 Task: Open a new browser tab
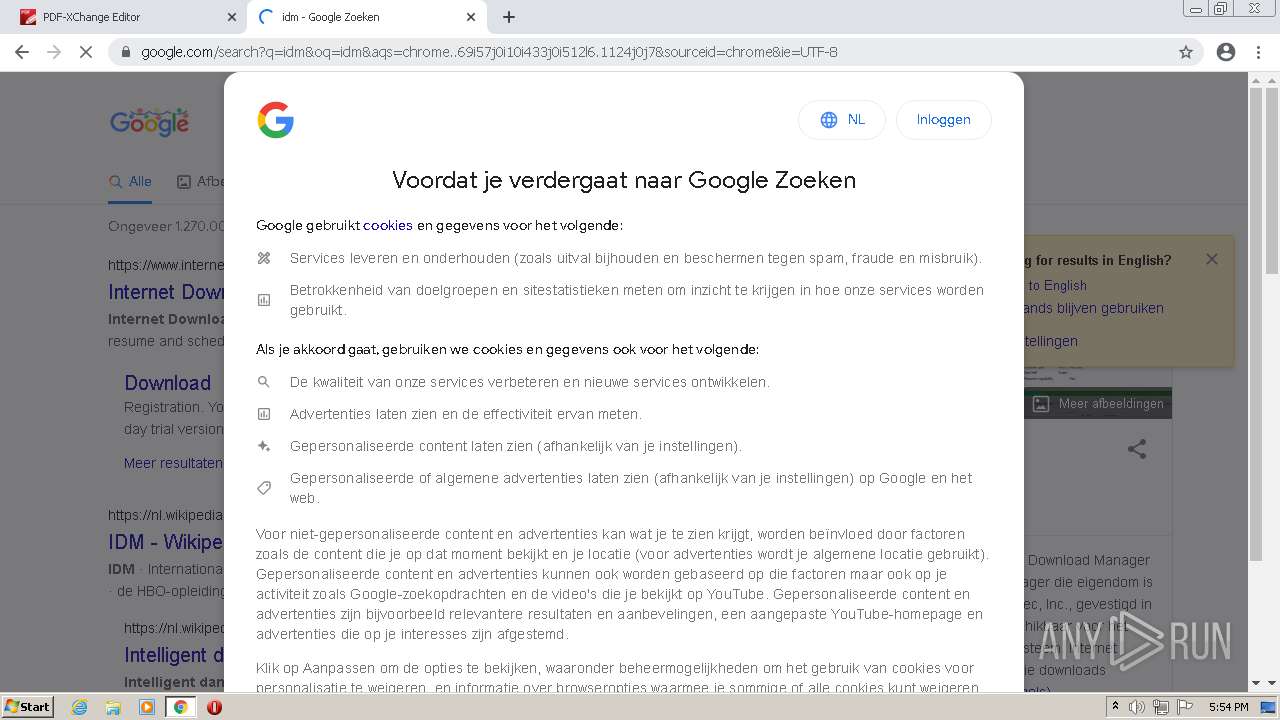509,17
